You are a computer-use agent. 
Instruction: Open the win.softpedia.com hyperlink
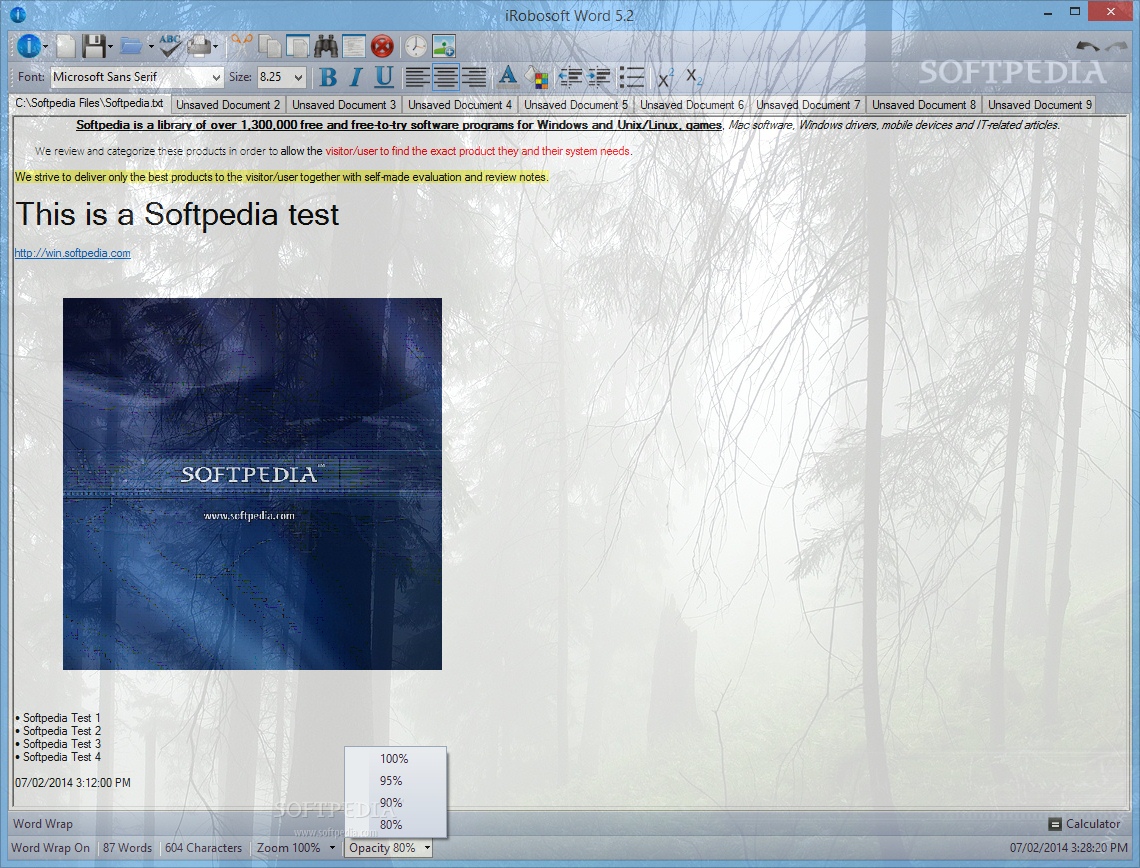click(x=73, y=253)
